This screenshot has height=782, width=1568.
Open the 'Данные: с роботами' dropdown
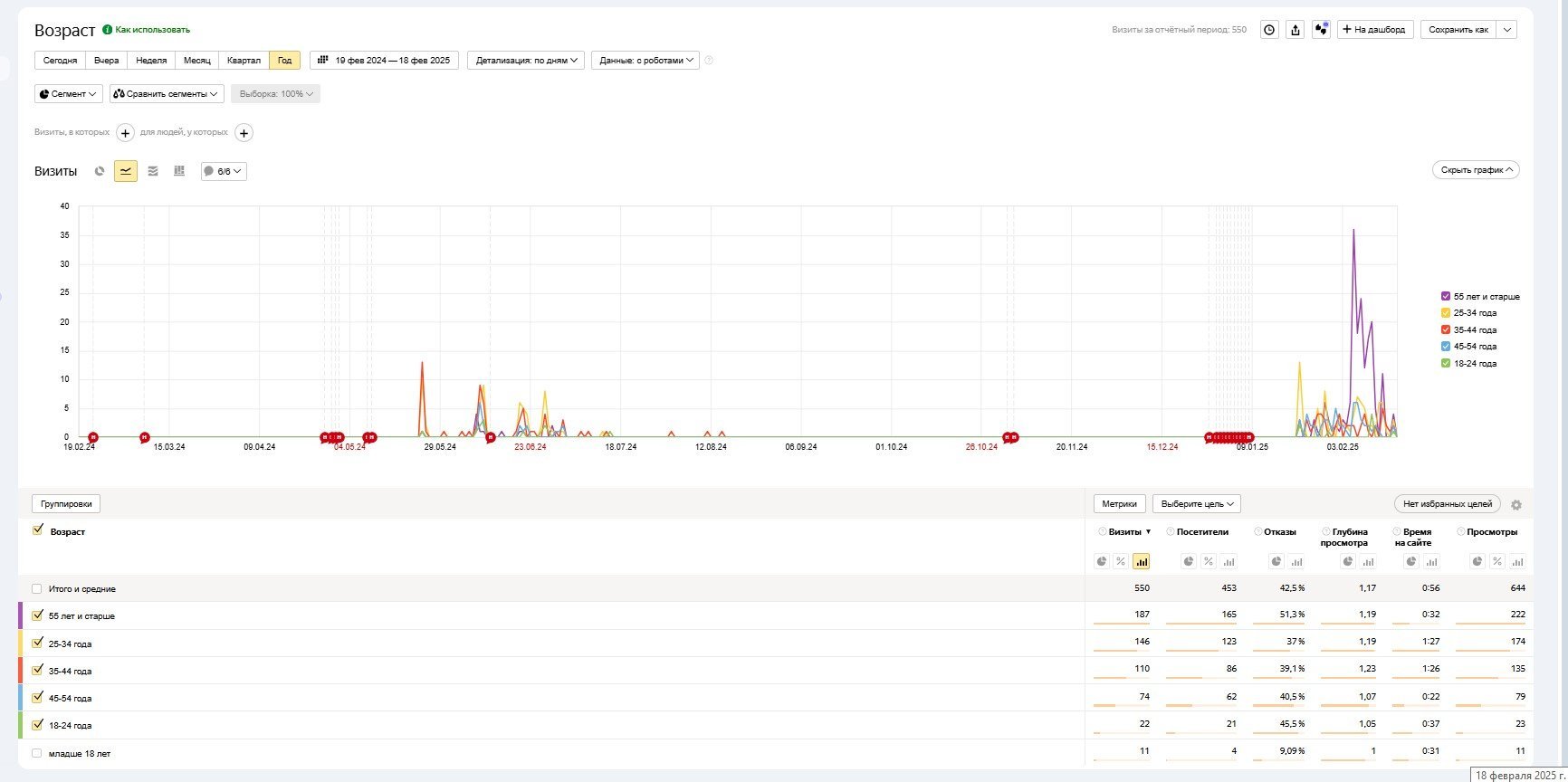[x=645, y=61]
